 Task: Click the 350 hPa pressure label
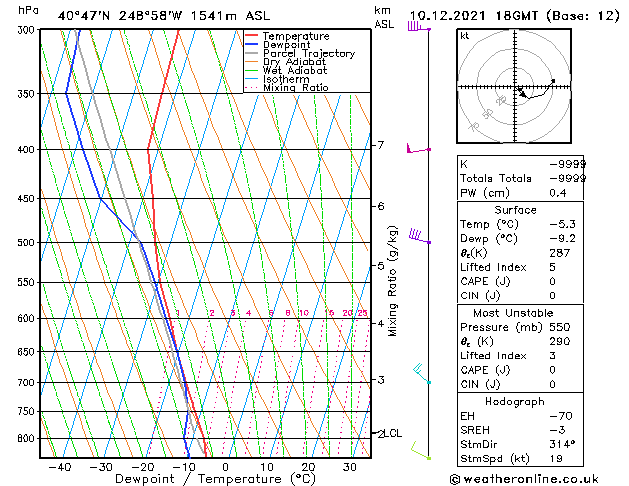(x=28, y=93)
